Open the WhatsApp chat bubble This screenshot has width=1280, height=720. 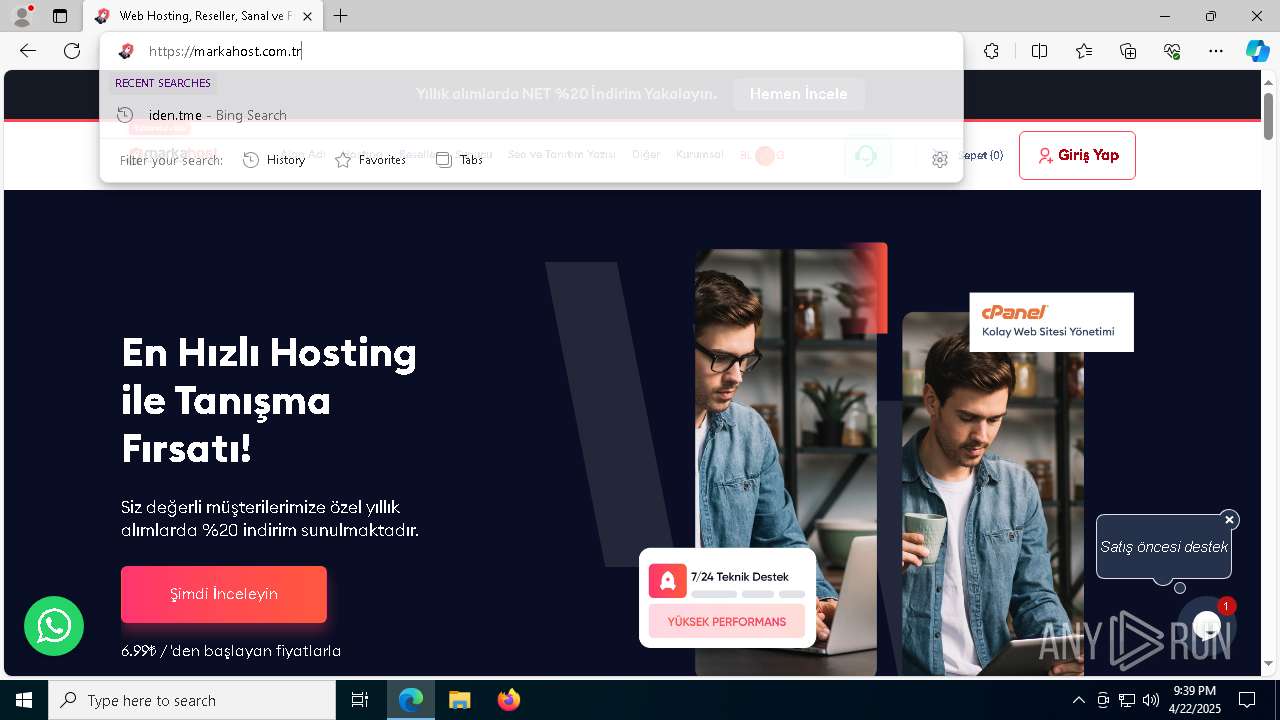point(54,626)
